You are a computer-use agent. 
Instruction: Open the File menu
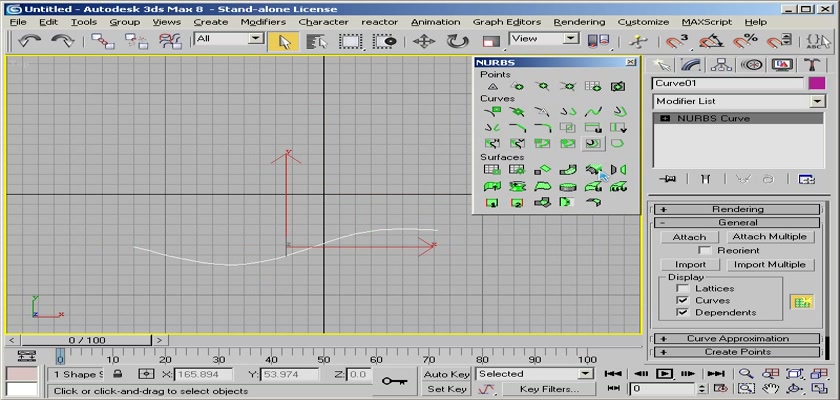click(x=18, y=22)
